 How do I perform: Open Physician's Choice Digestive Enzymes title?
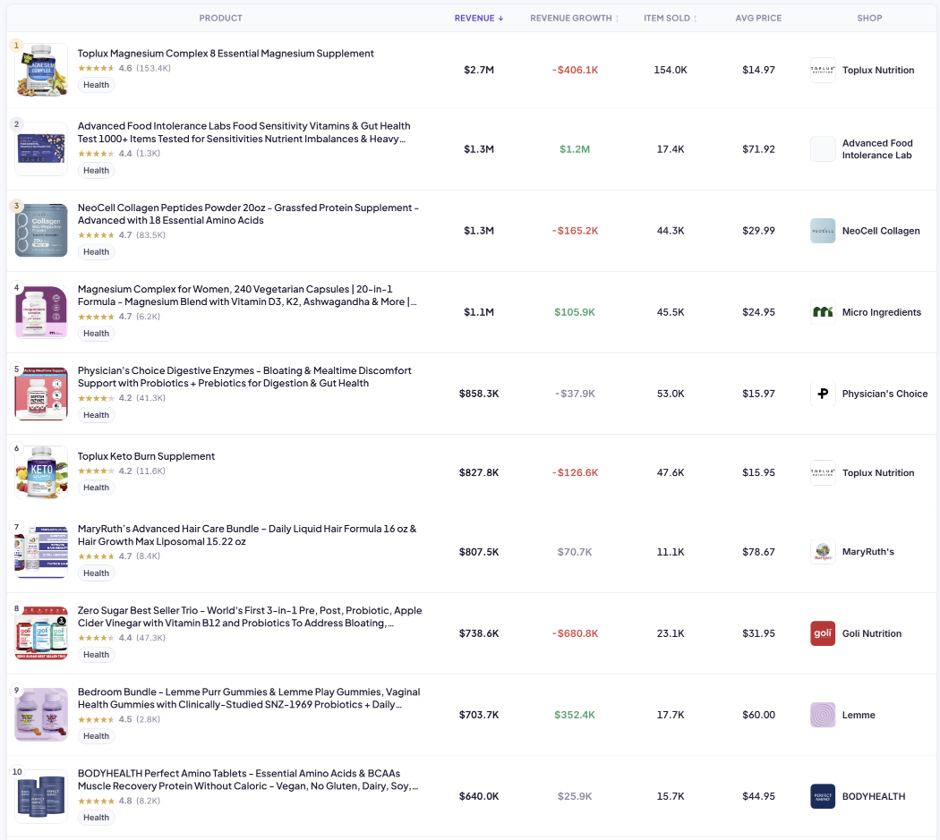pyautogui.click(x=245, y=377)
